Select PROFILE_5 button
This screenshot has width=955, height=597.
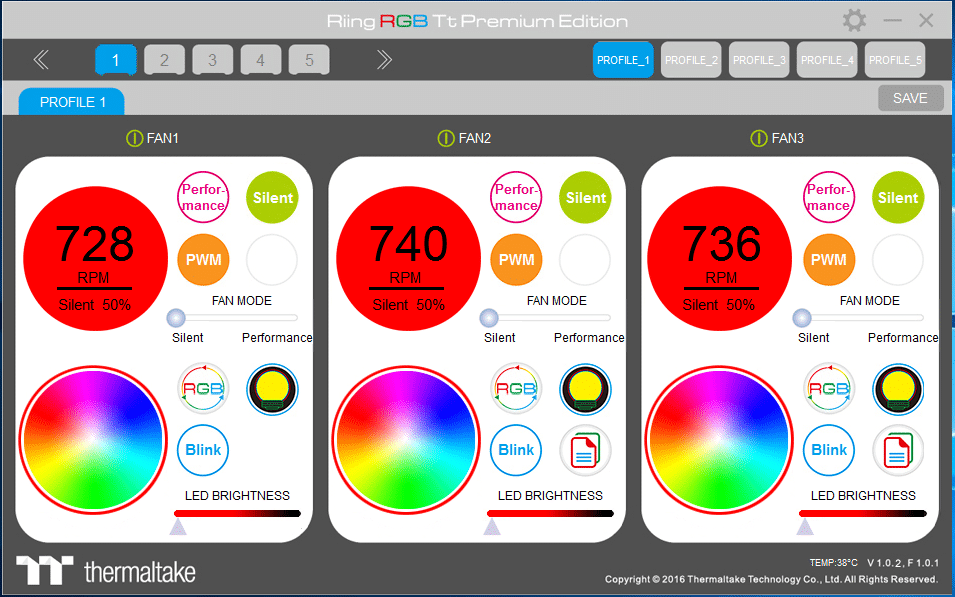point(895,60)
